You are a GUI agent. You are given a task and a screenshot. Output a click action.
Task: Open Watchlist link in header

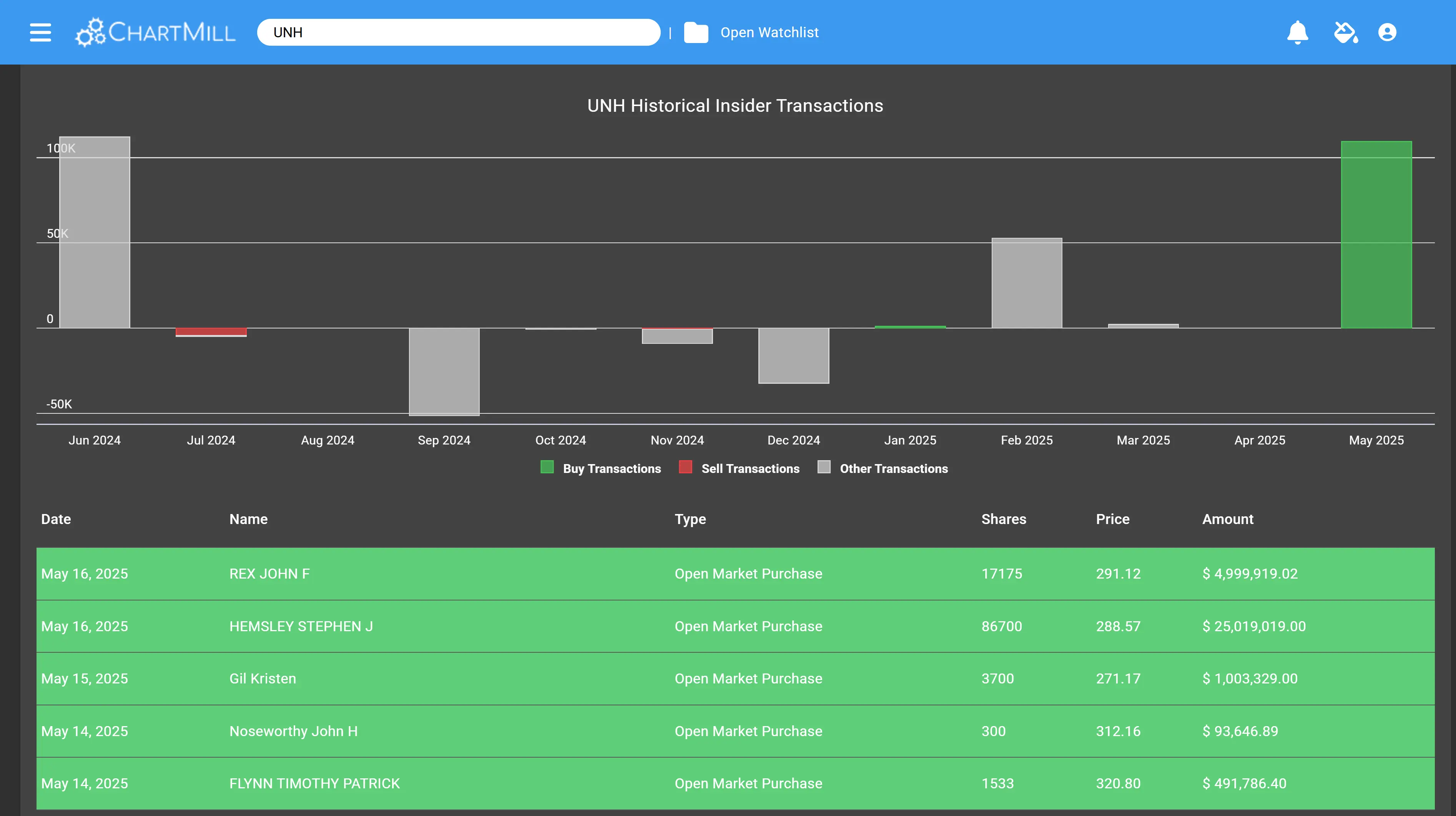pos(769,32)
